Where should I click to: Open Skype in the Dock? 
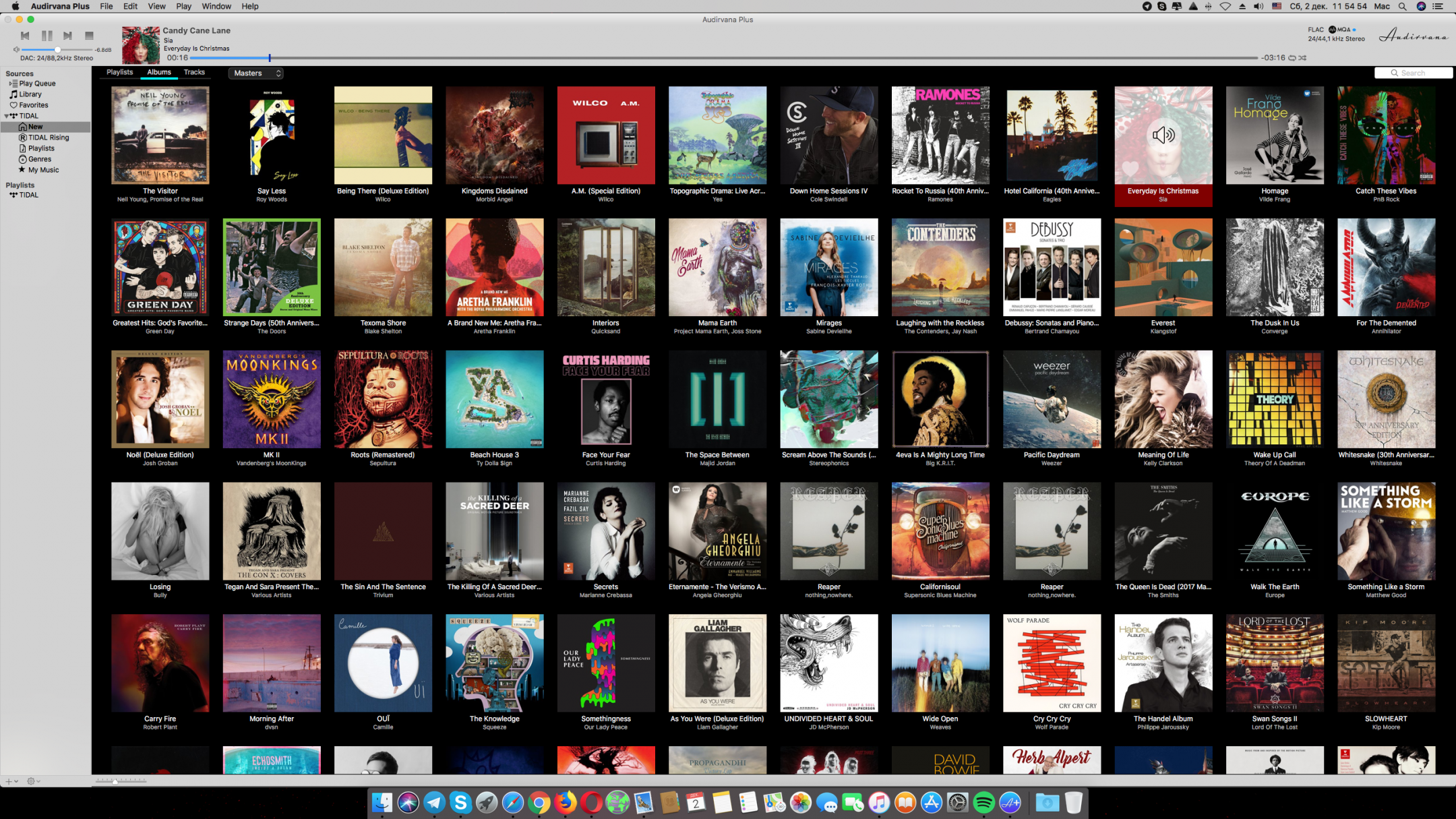[460, 802]
